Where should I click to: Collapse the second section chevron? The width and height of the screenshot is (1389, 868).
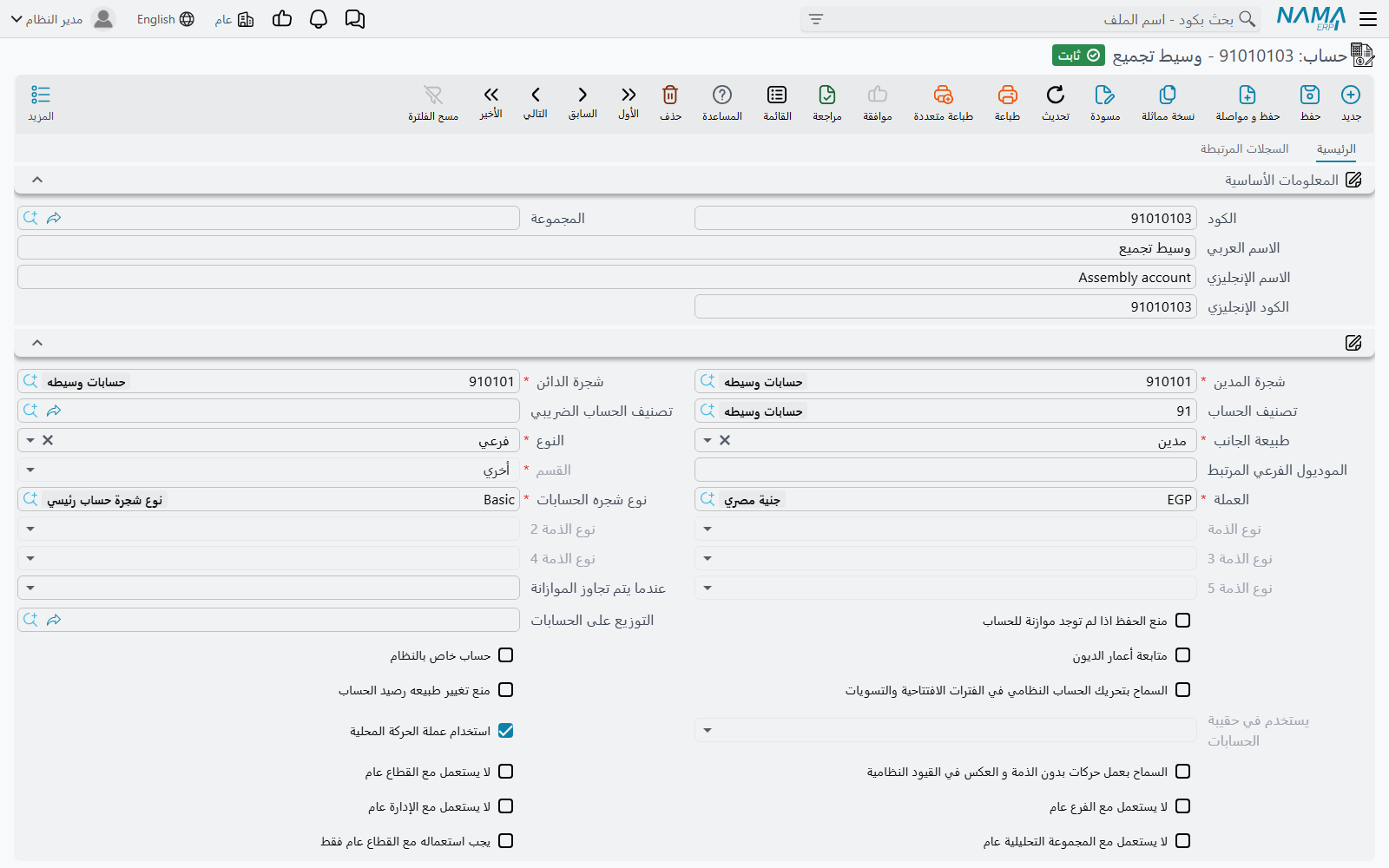click(37, 343)
